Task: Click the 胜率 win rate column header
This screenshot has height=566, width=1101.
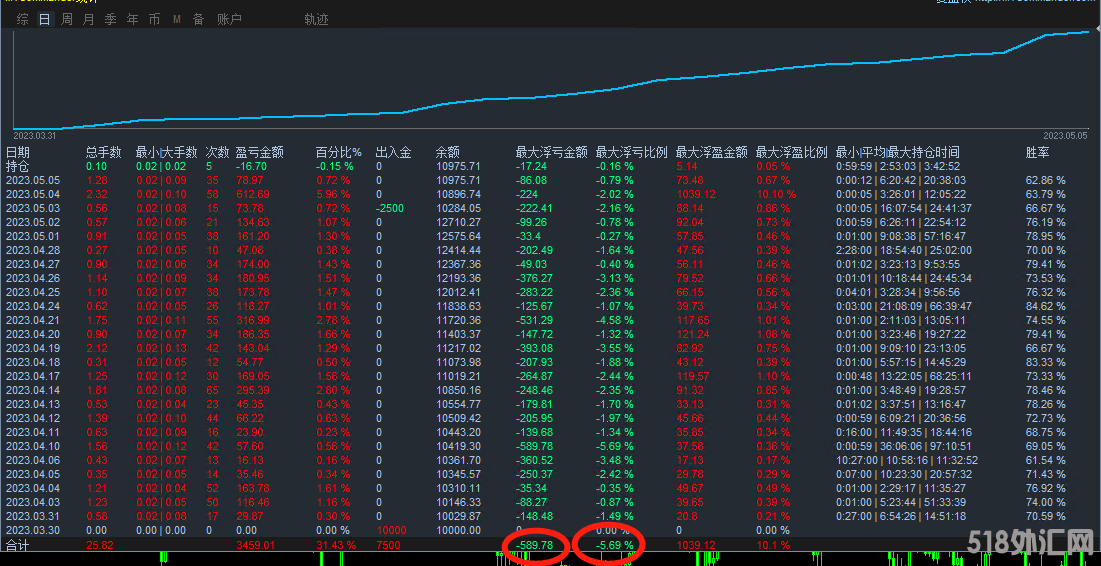Action: [1038, 152]
